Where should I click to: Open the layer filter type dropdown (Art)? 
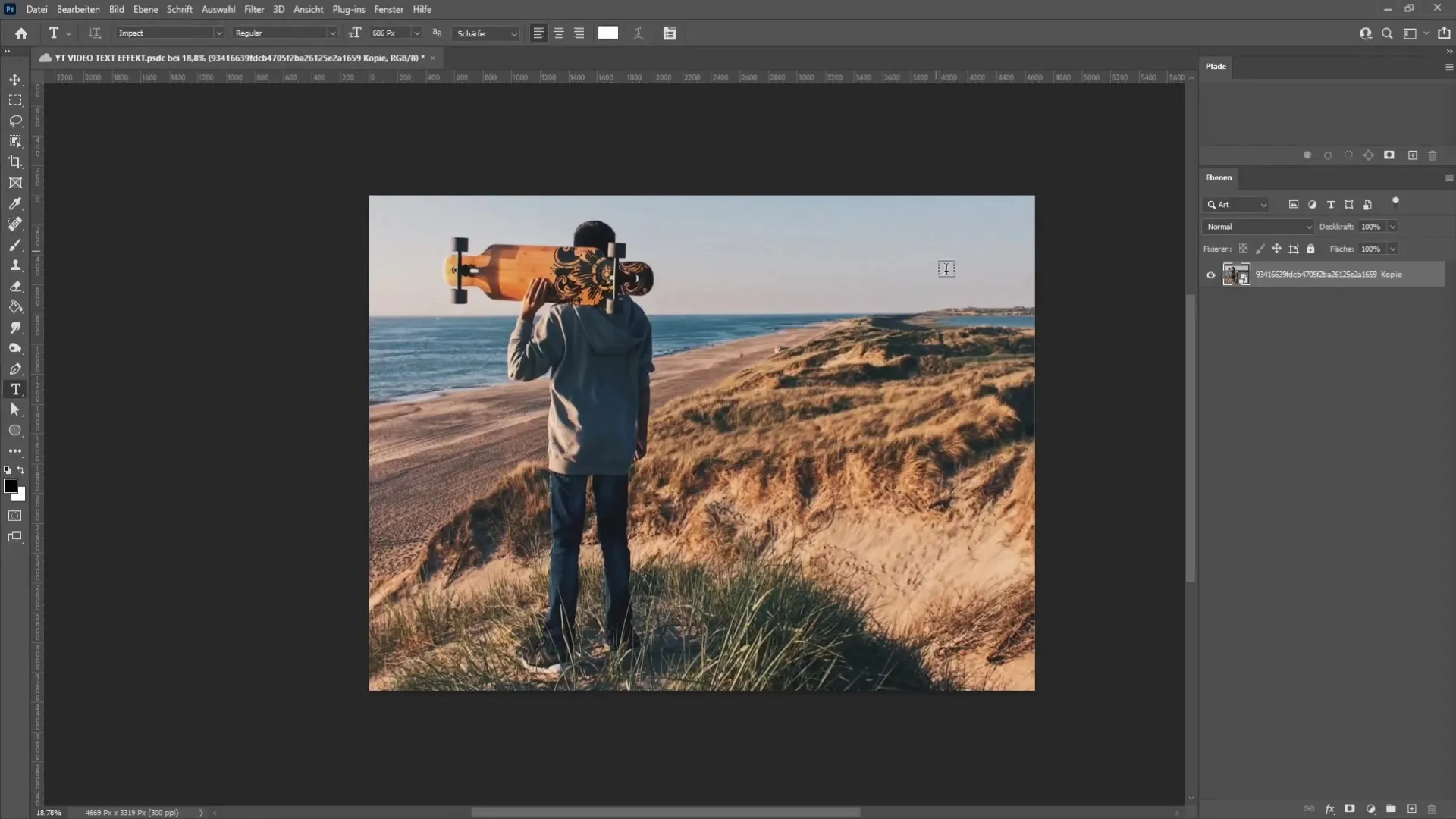pos(1235,205)
